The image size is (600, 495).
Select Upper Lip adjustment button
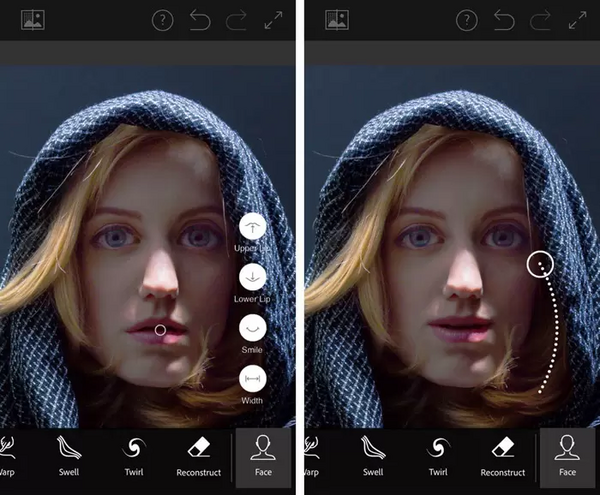[x=253, y=227]
